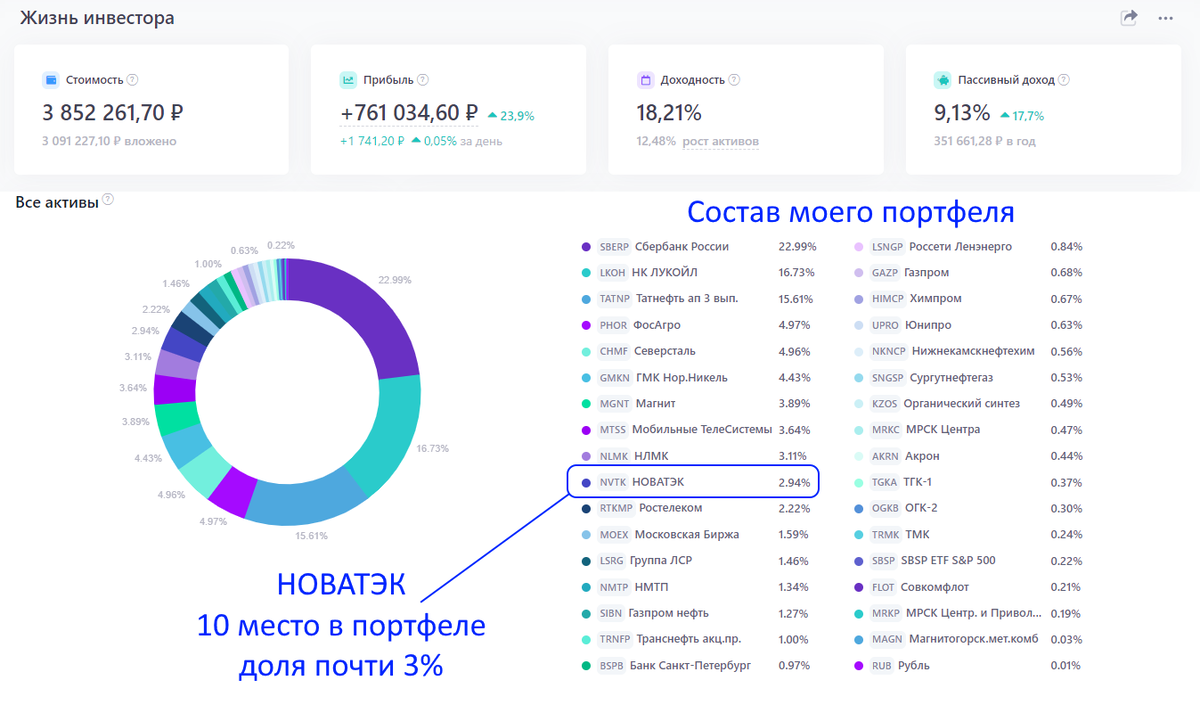Click Банк Санкт-Петербург in the list
Image resolution: width=1200 pixels, height=713 pixels.
pos(690,666)
